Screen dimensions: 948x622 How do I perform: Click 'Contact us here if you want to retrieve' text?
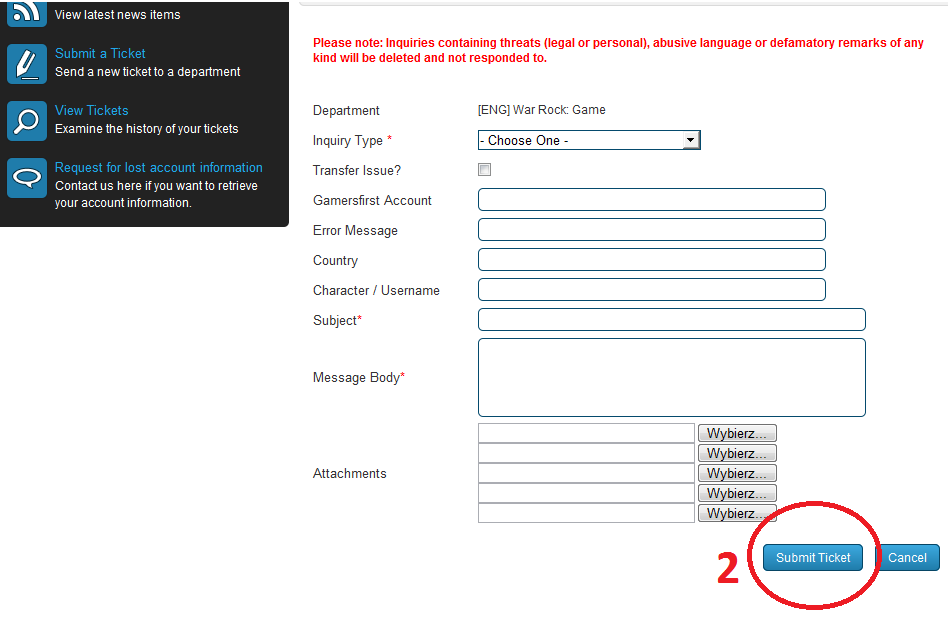(157, 186)
